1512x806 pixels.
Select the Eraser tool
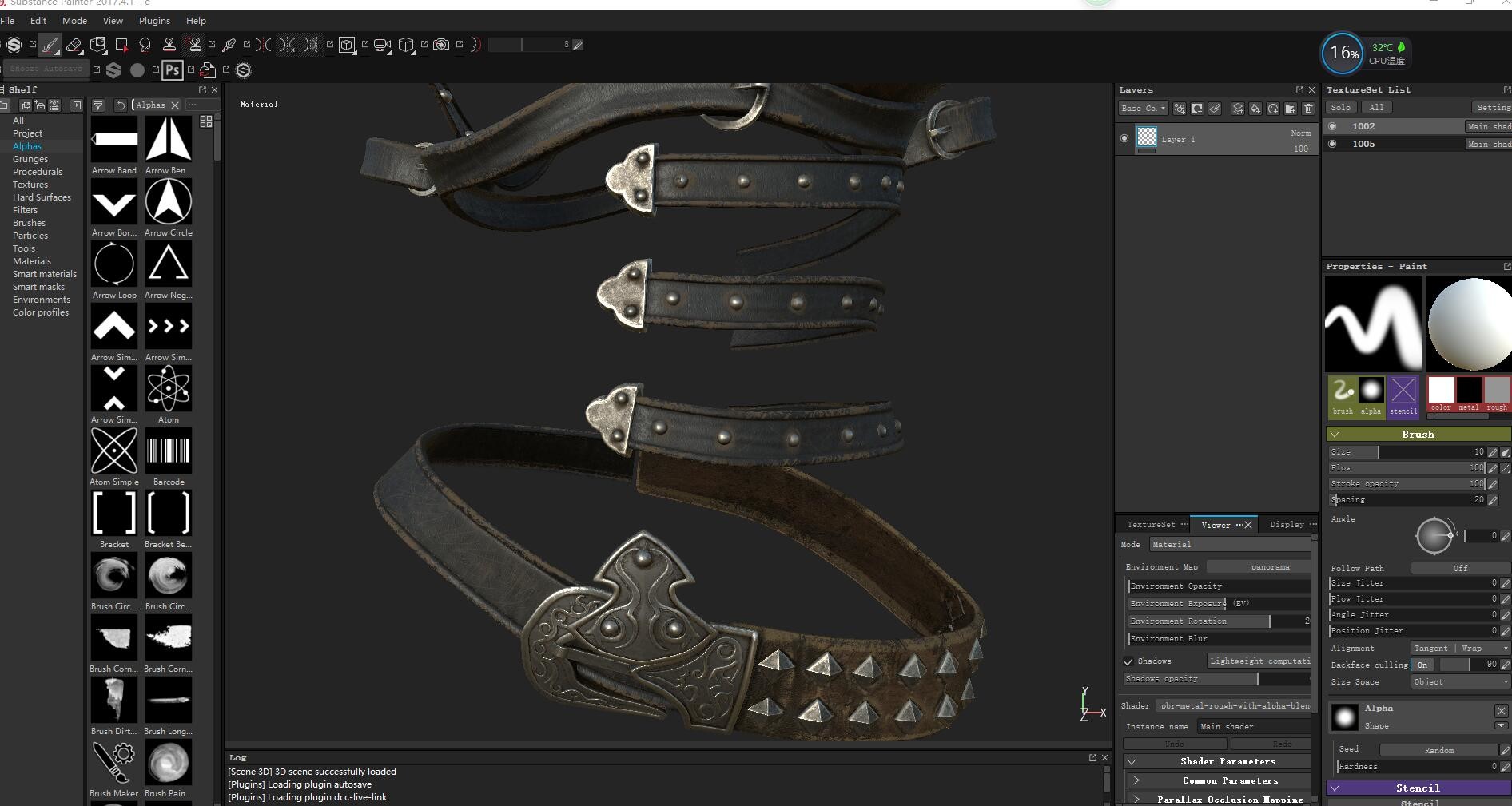pos(74,45)
